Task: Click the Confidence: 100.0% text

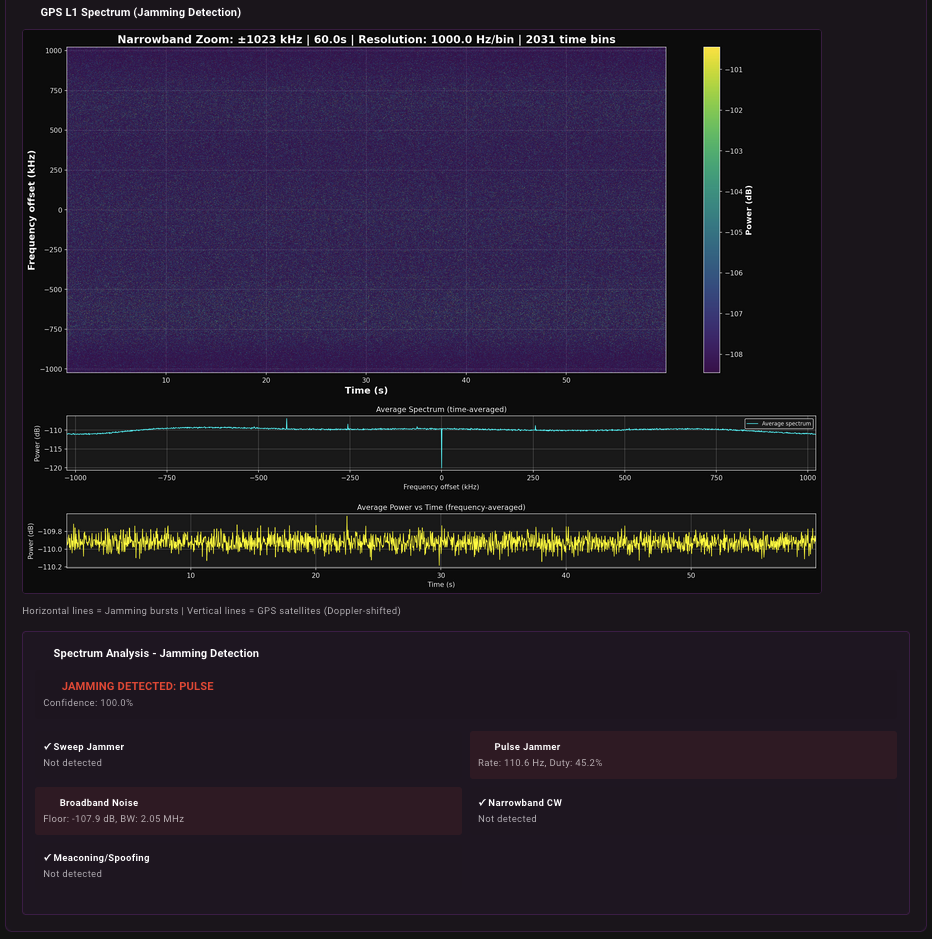Action: point(88,703)
